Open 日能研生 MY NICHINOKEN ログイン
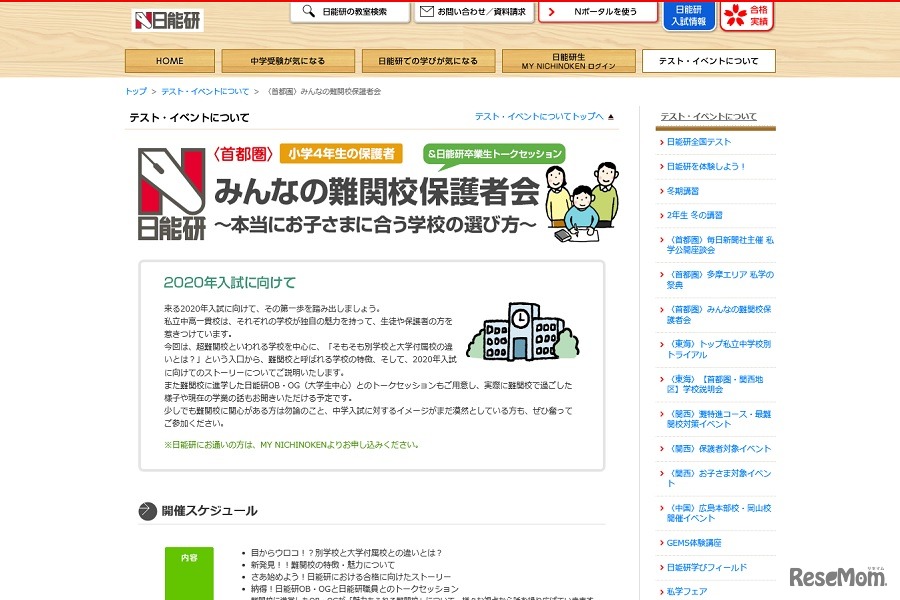Viewport: 900px width, 600px height. 569,60
